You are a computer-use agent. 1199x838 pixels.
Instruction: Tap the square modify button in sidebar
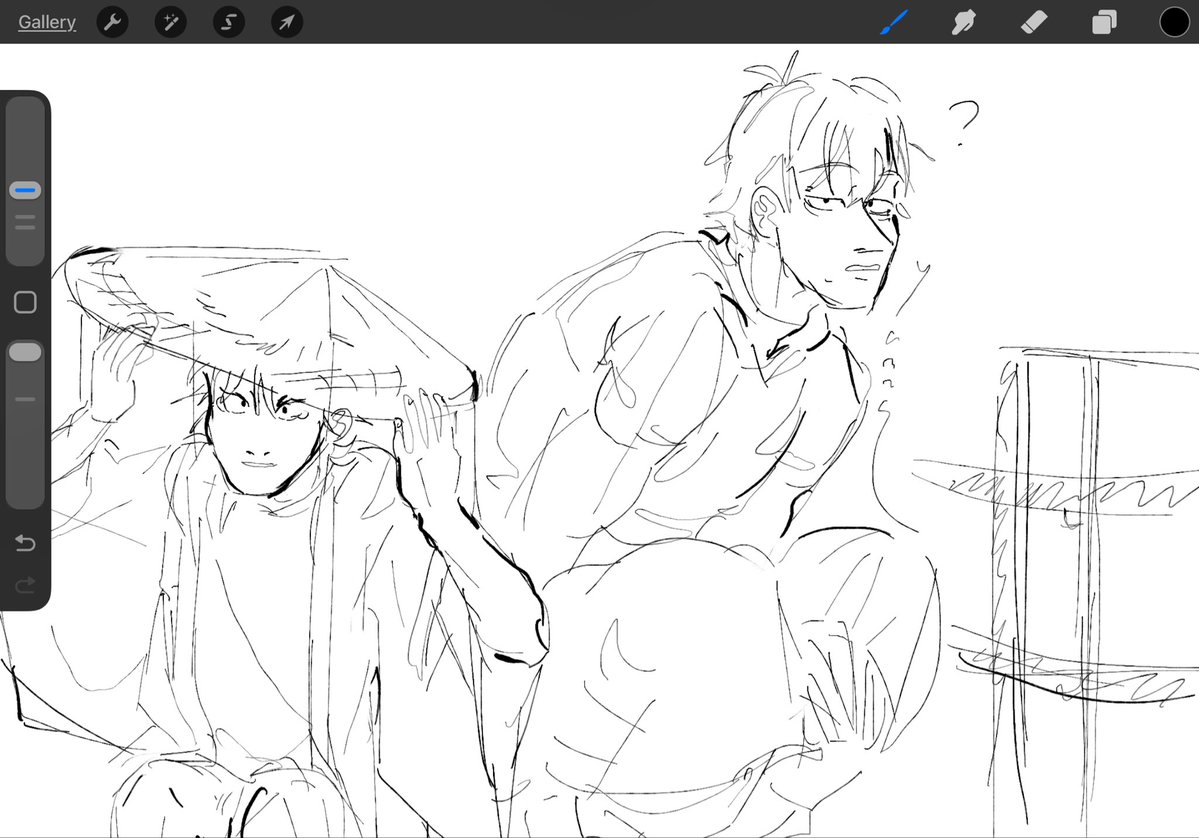[25, 302]
